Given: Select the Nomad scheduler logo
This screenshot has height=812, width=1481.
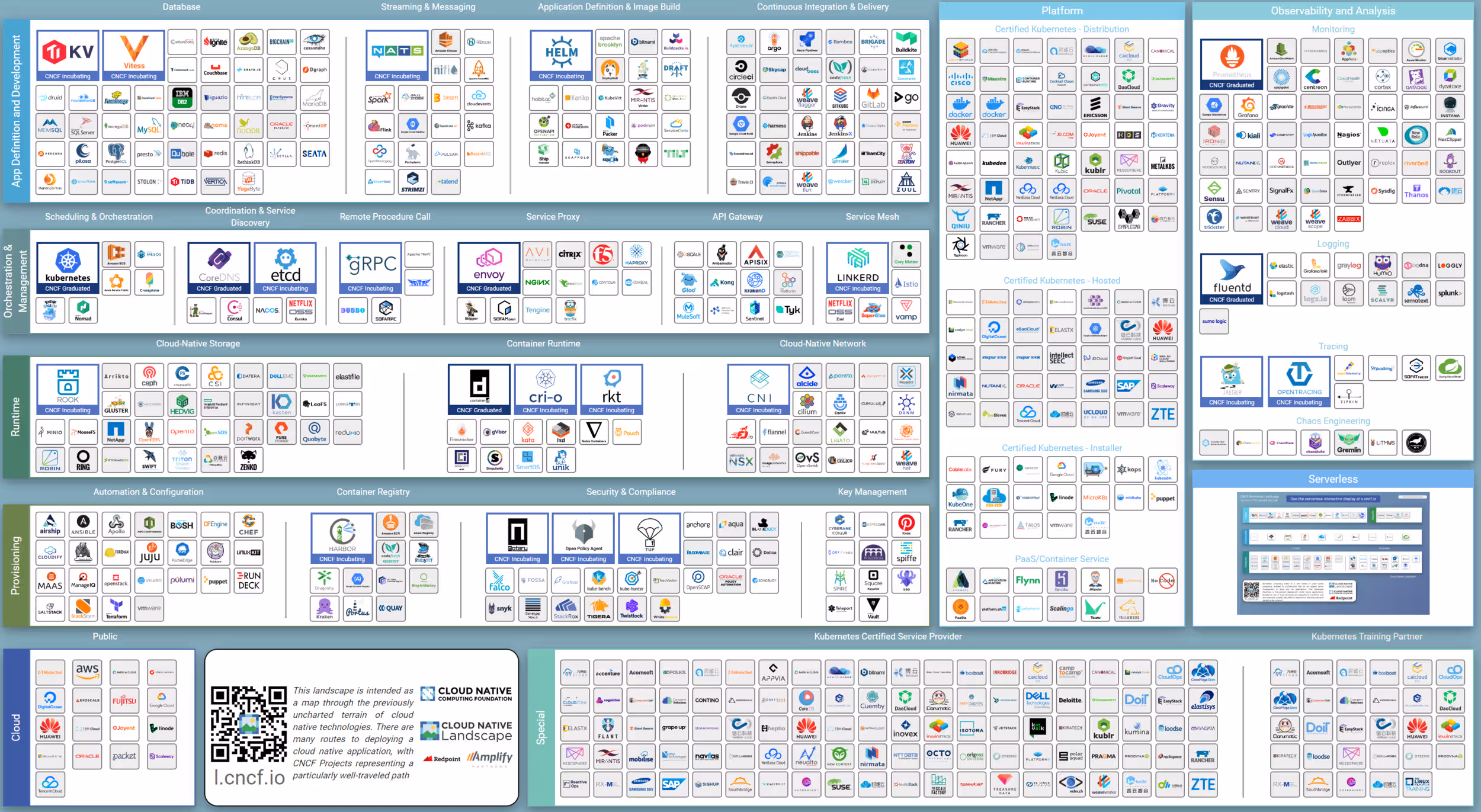Looking at the screenshot, I should point(83,310).
